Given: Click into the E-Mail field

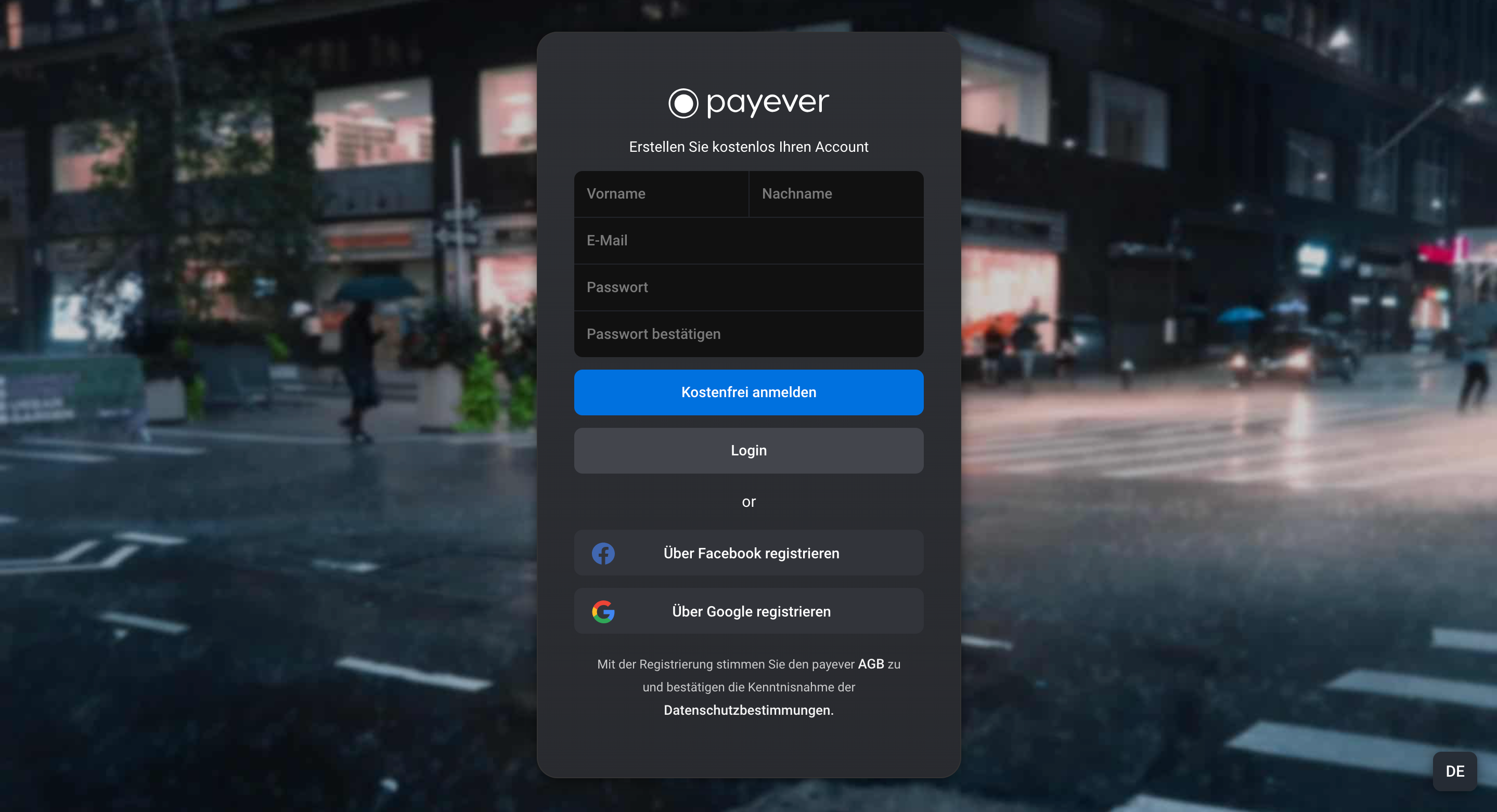Looking at the screenshot, I should (x=748, y=241).
